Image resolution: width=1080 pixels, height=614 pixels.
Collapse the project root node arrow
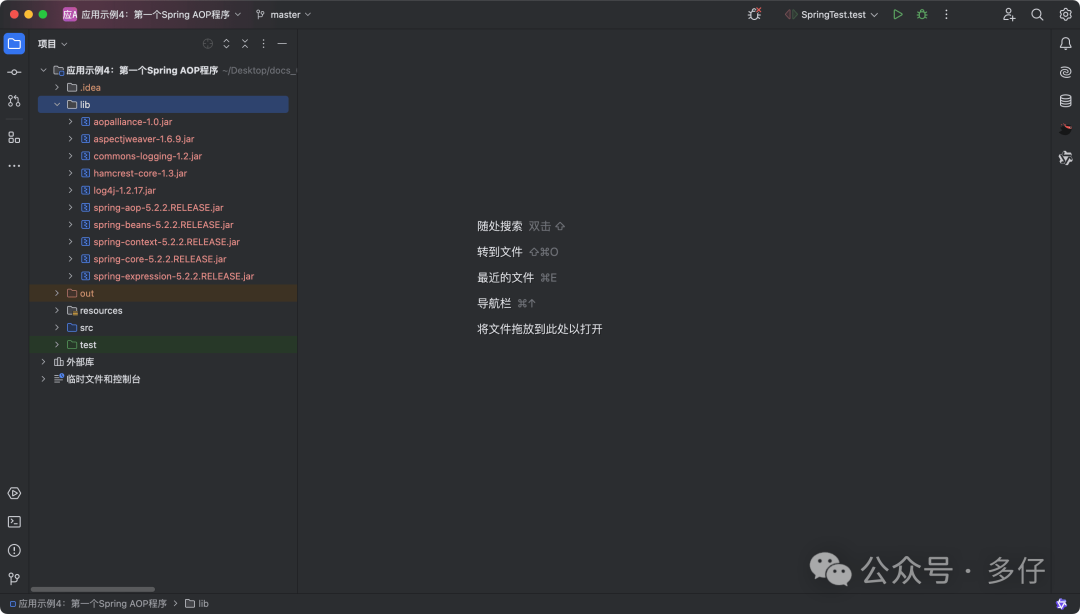tap(43, 70)
